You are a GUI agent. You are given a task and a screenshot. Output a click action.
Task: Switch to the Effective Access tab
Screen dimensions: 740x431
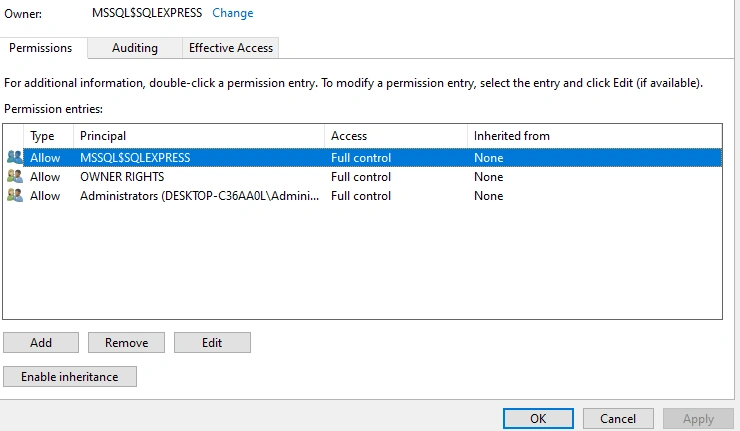tap(231, 48)
